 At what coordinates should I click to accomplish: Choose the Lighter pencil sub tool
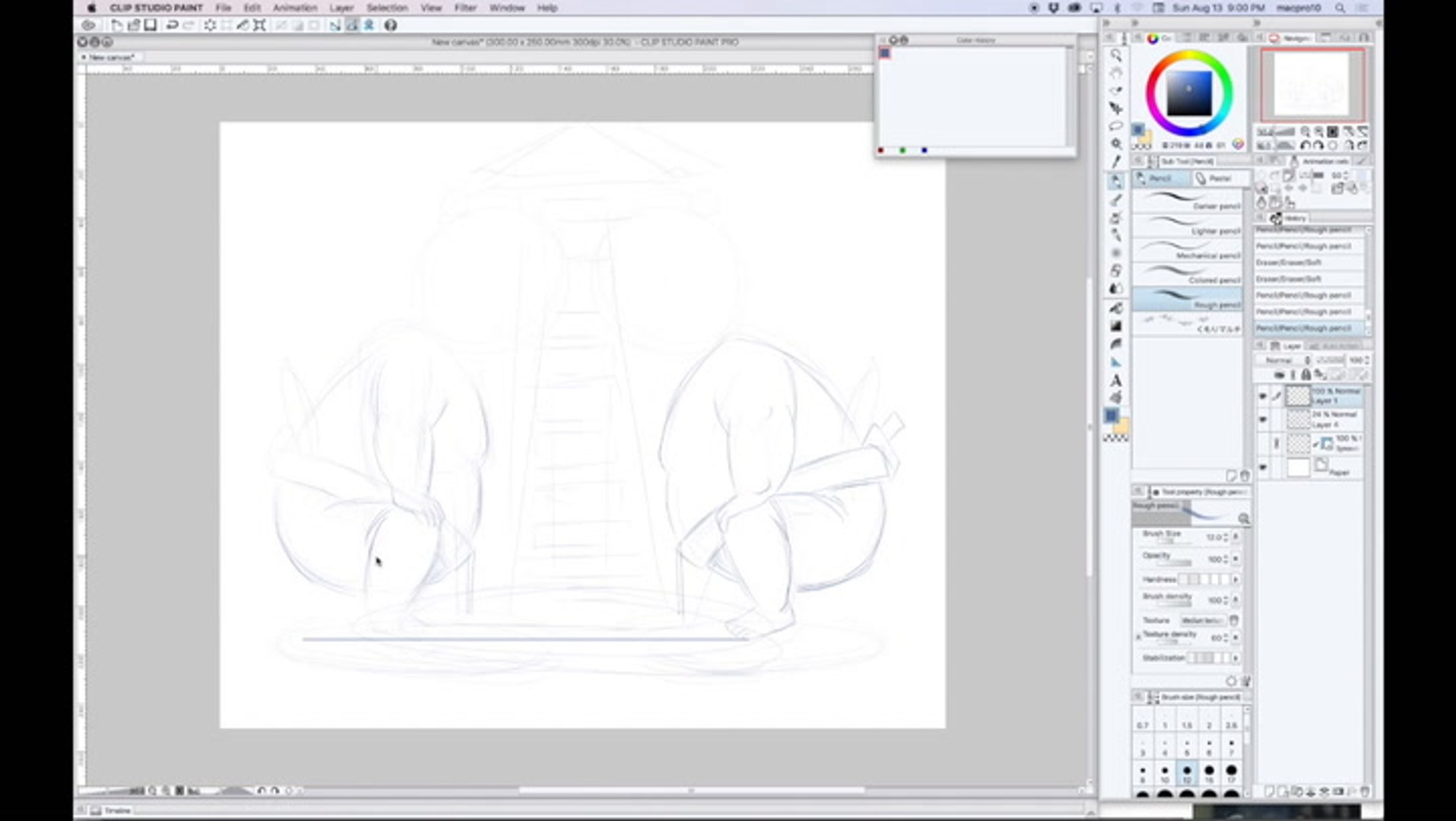pos(1188,227)
